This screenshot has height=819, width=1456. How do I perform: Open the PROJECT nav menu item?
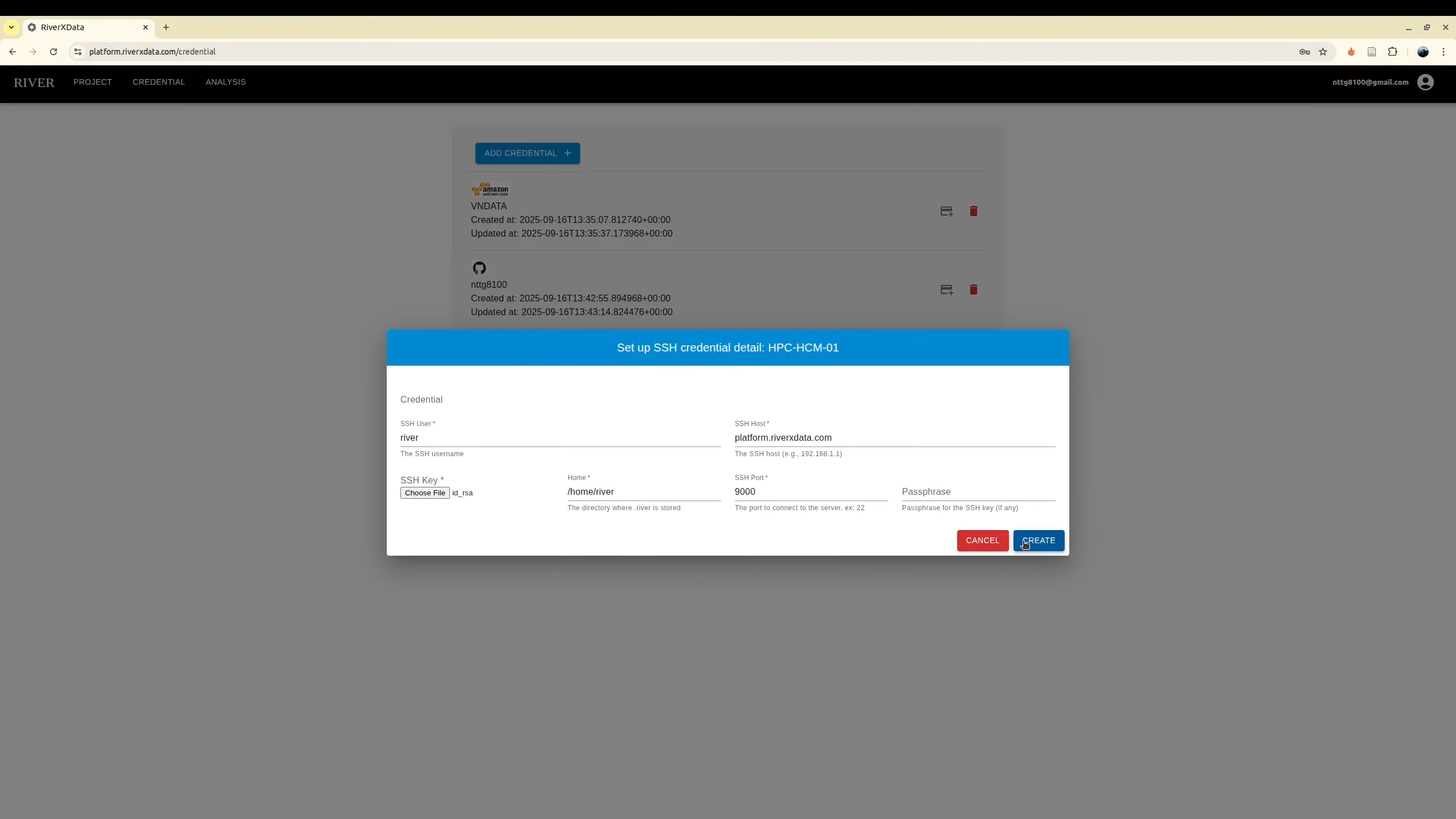pos(92,82)
